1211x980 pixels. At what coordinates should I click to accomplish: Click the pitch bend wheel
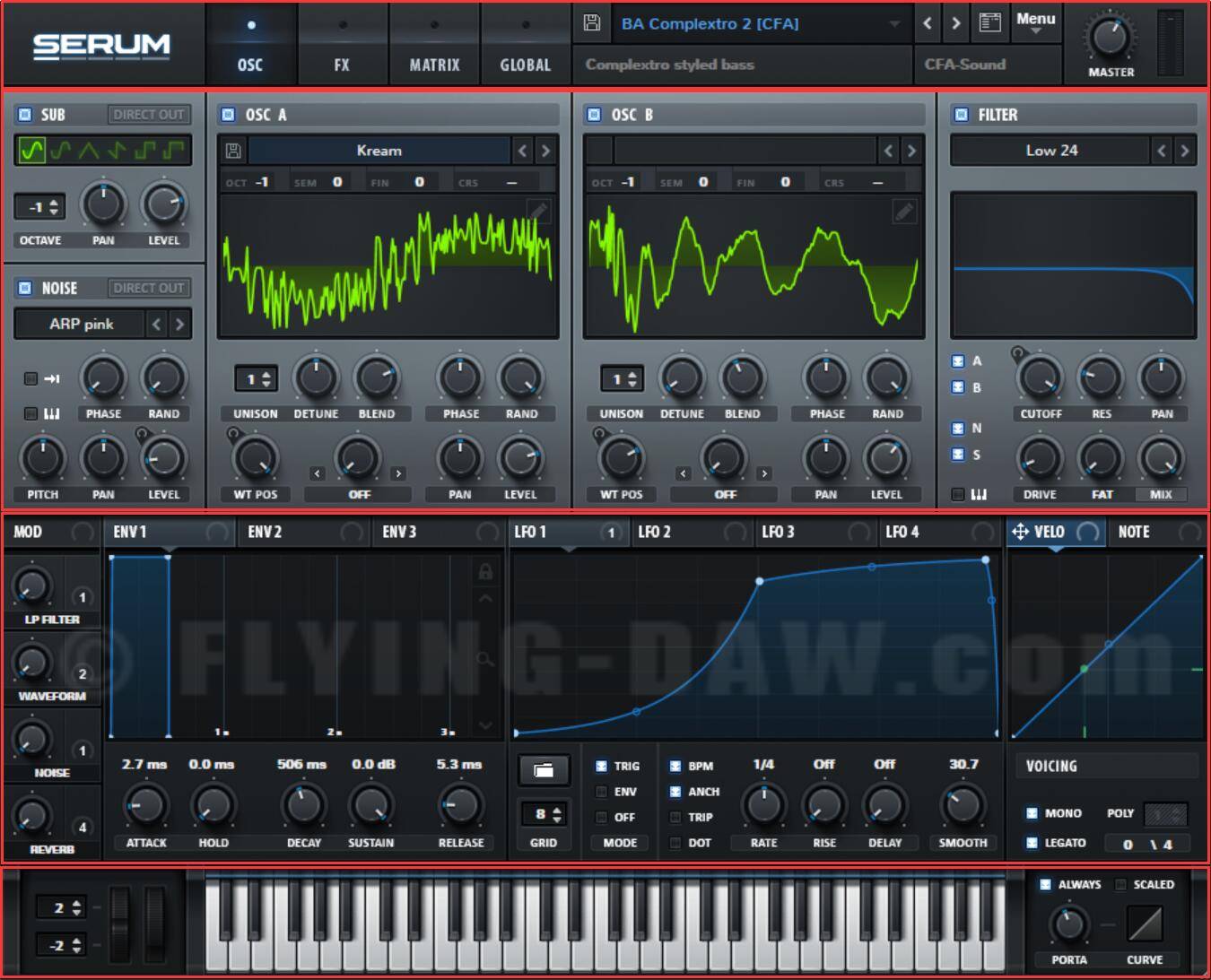120,925
